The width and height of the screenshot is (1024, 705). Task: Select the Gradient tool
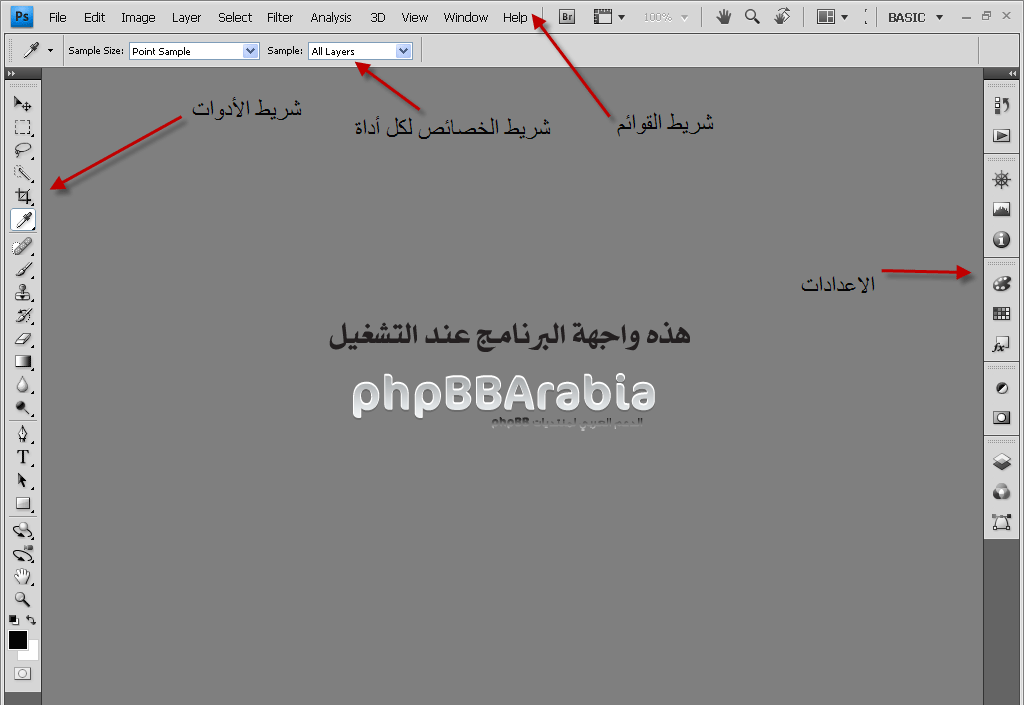(23, 362)
